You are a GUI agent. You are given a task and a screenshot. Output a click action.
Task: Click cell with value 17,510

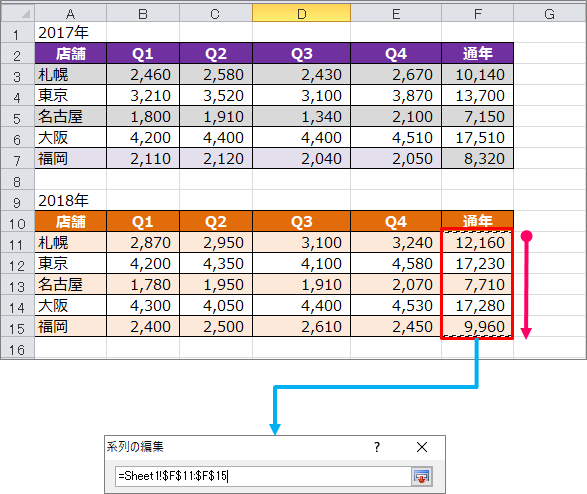pyautogui.click(x=478, y=137)
